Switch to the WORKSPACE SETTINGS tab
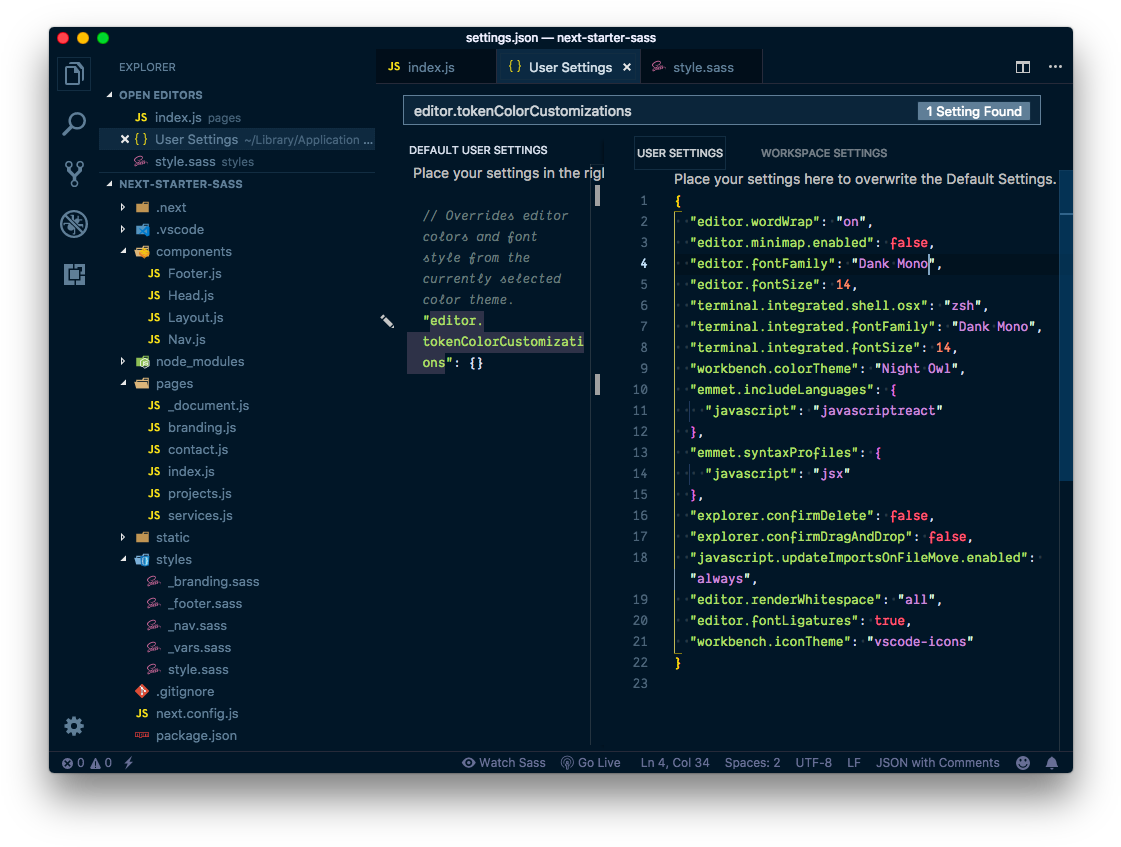The width and height of the screenshot is (1121, 847). (x=824, y=152)
